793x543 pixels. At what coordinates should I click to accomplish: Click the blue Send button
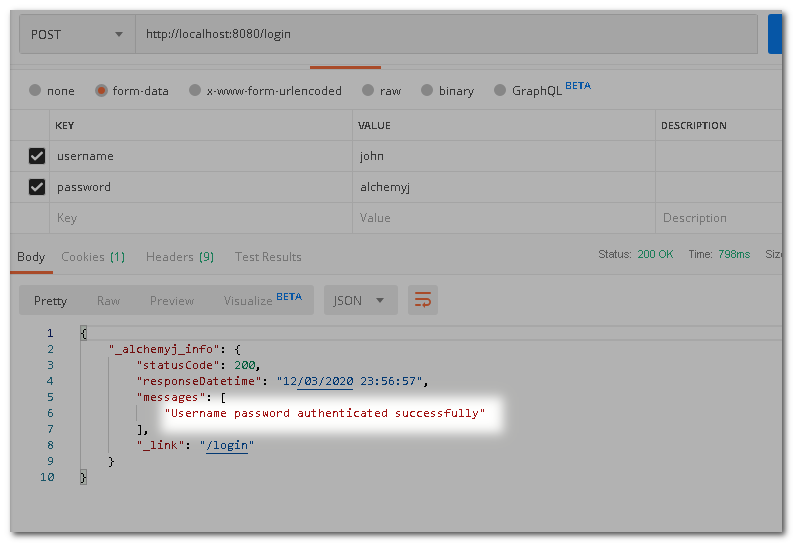[775, 34]
